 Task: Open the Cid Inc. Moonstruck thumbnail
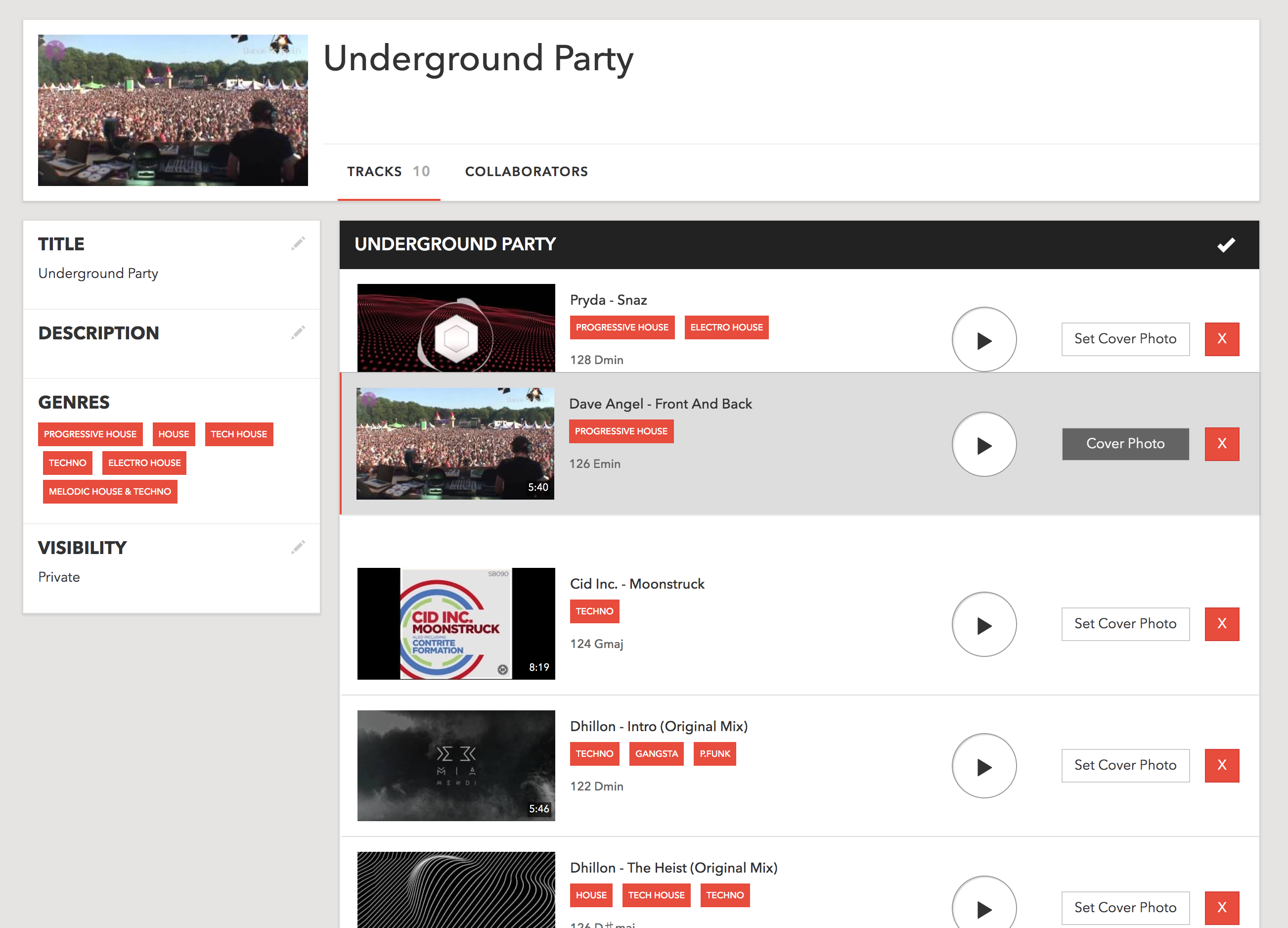455,623
